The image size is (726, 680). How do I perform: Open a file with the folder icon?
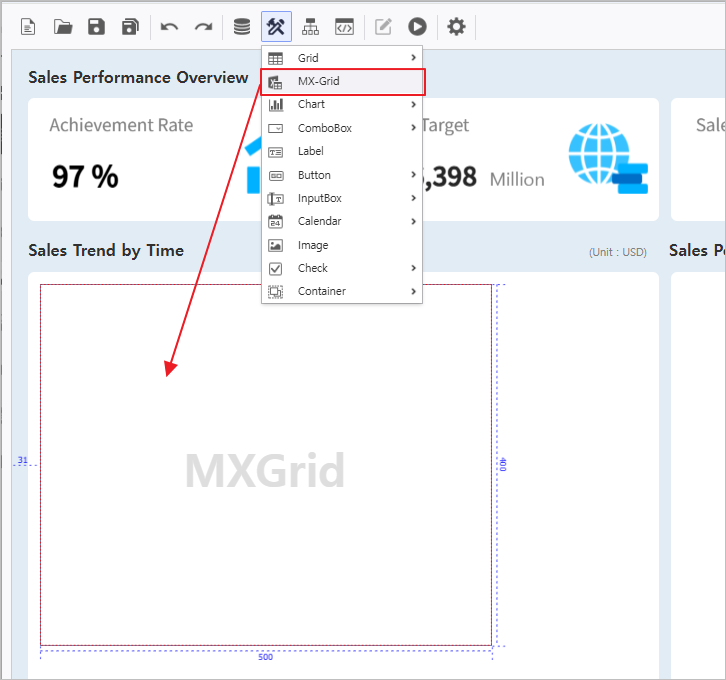click(63, 27)
